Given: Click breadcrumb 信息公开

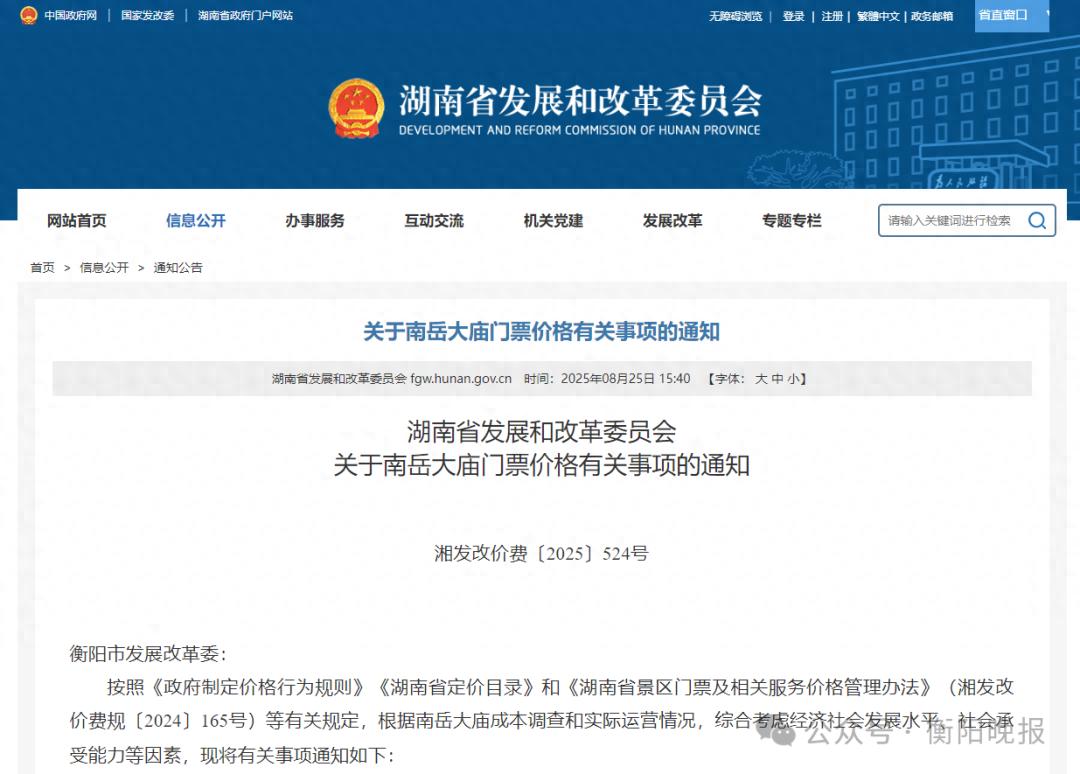Looking at the screenshot, I should tap(104, 267).
